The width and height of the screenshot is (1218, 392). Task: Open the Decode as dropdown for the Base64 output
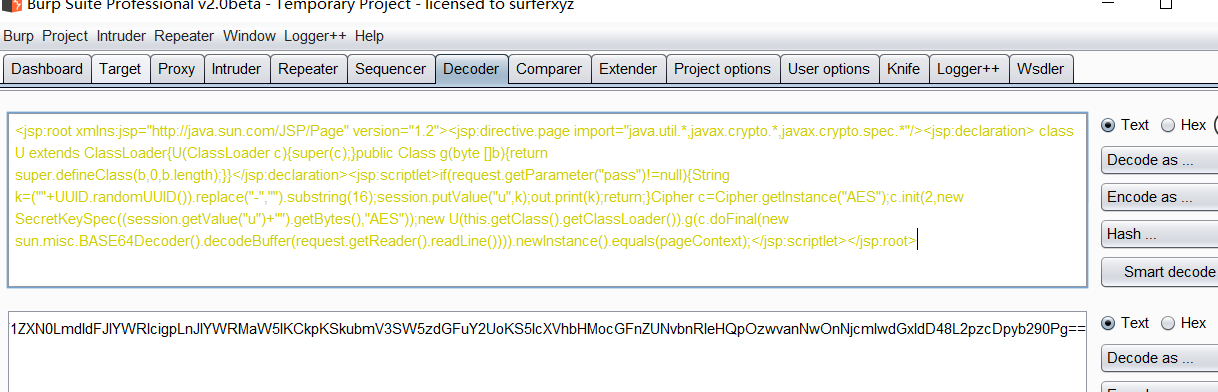[x=1159, y=358]
